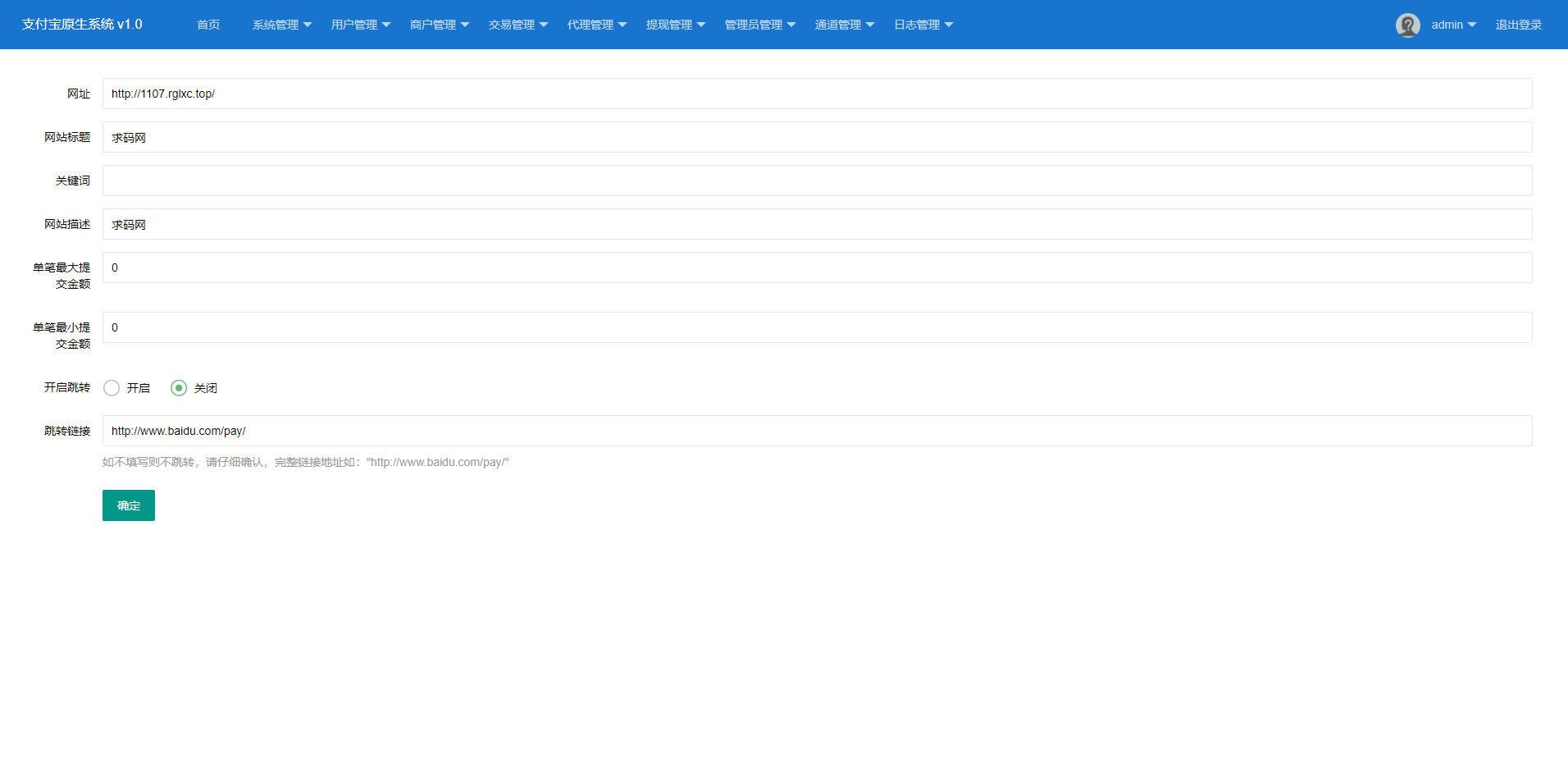Select the 关闭 radio button
Viewport: 1568px width, 768px height.
click(179, 388)
